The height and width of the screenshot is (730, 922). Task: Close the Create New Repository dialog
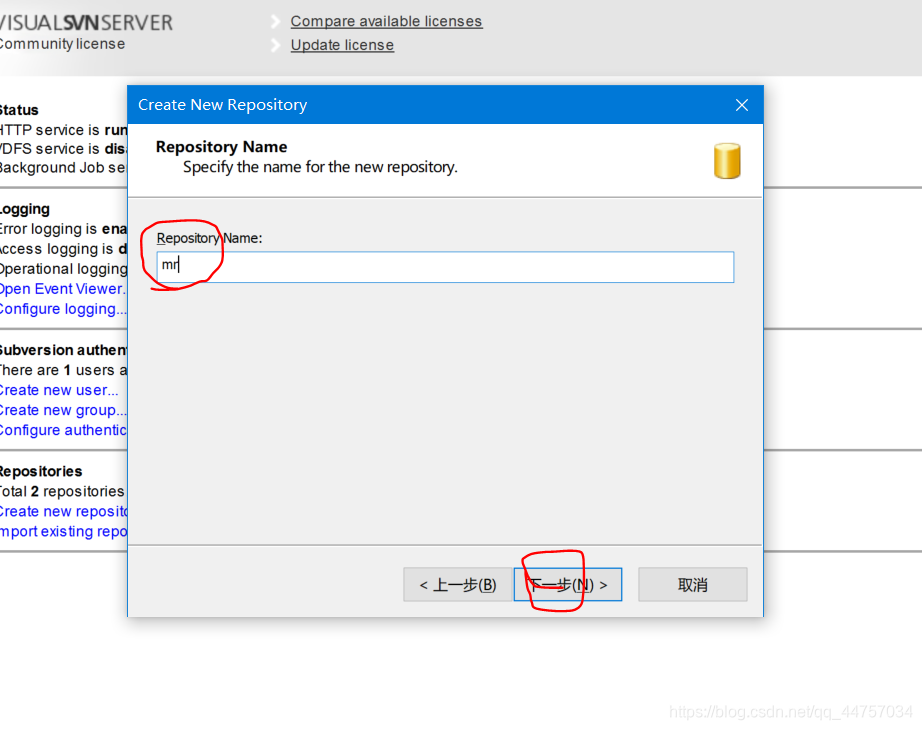point(741,105)
